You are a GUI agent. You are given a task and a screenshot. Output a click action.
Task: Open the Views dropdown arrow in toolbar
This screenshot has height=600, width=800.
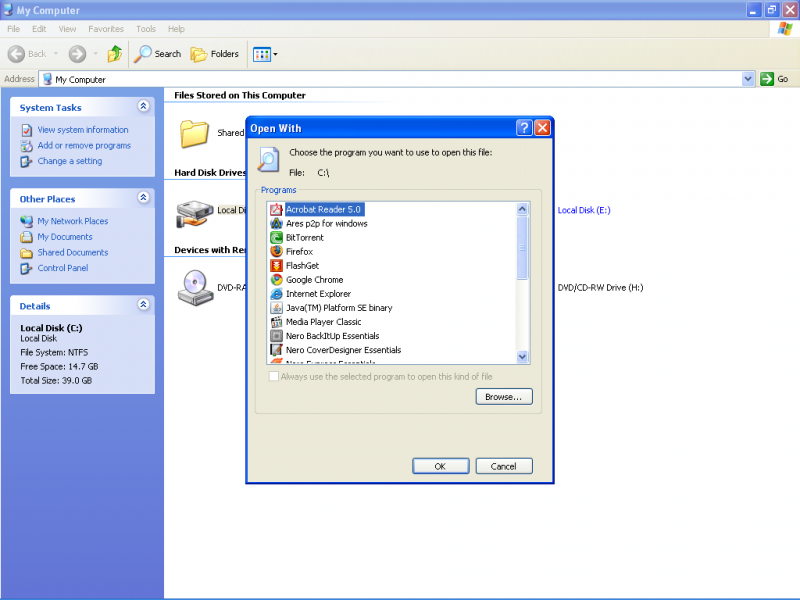[x=276, y=54]
